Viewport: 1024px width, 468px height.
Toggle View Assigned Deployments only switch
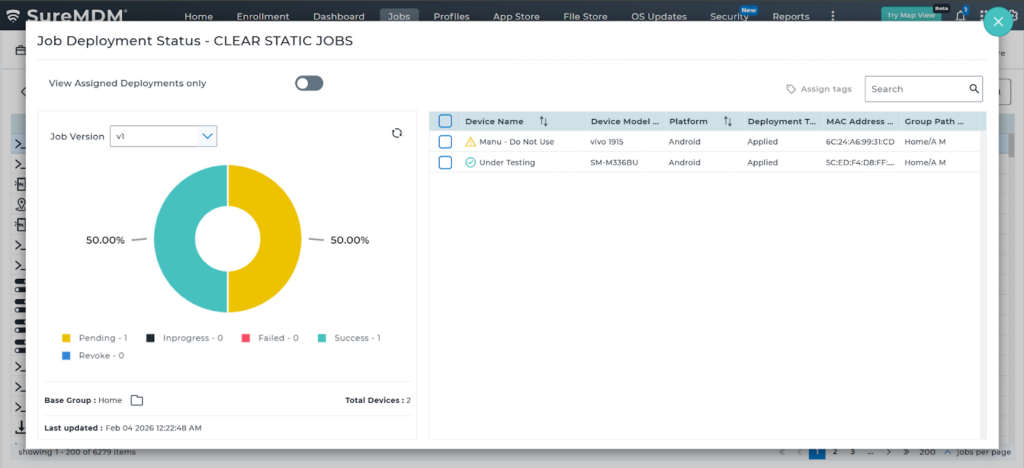coord(309,83)
